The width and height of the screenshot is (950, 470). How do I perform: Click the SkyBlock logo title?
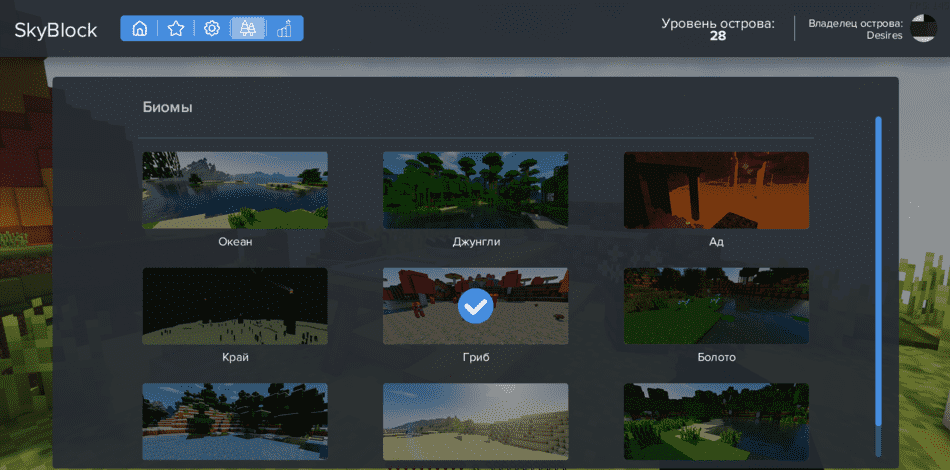[x=56, y=30]
